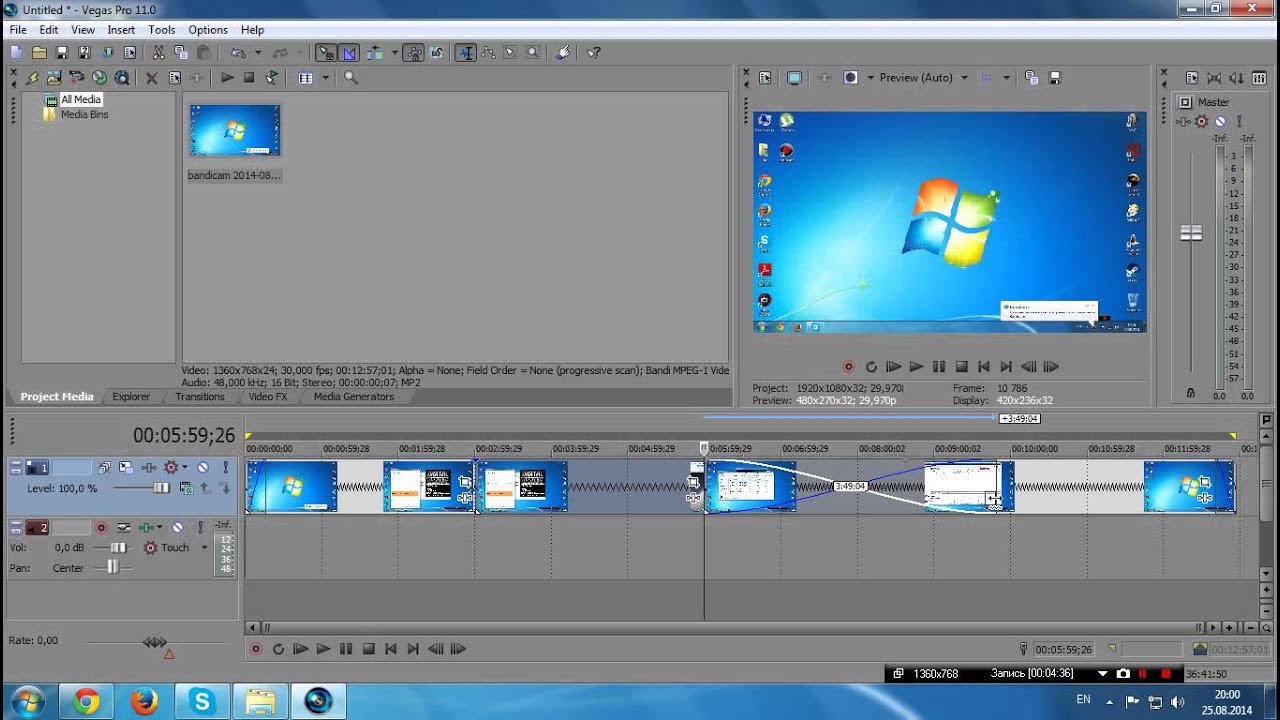This screenshot has height=720, width=1280.
Task: Enable the Normal Edit tool
Action: point(465,53)
